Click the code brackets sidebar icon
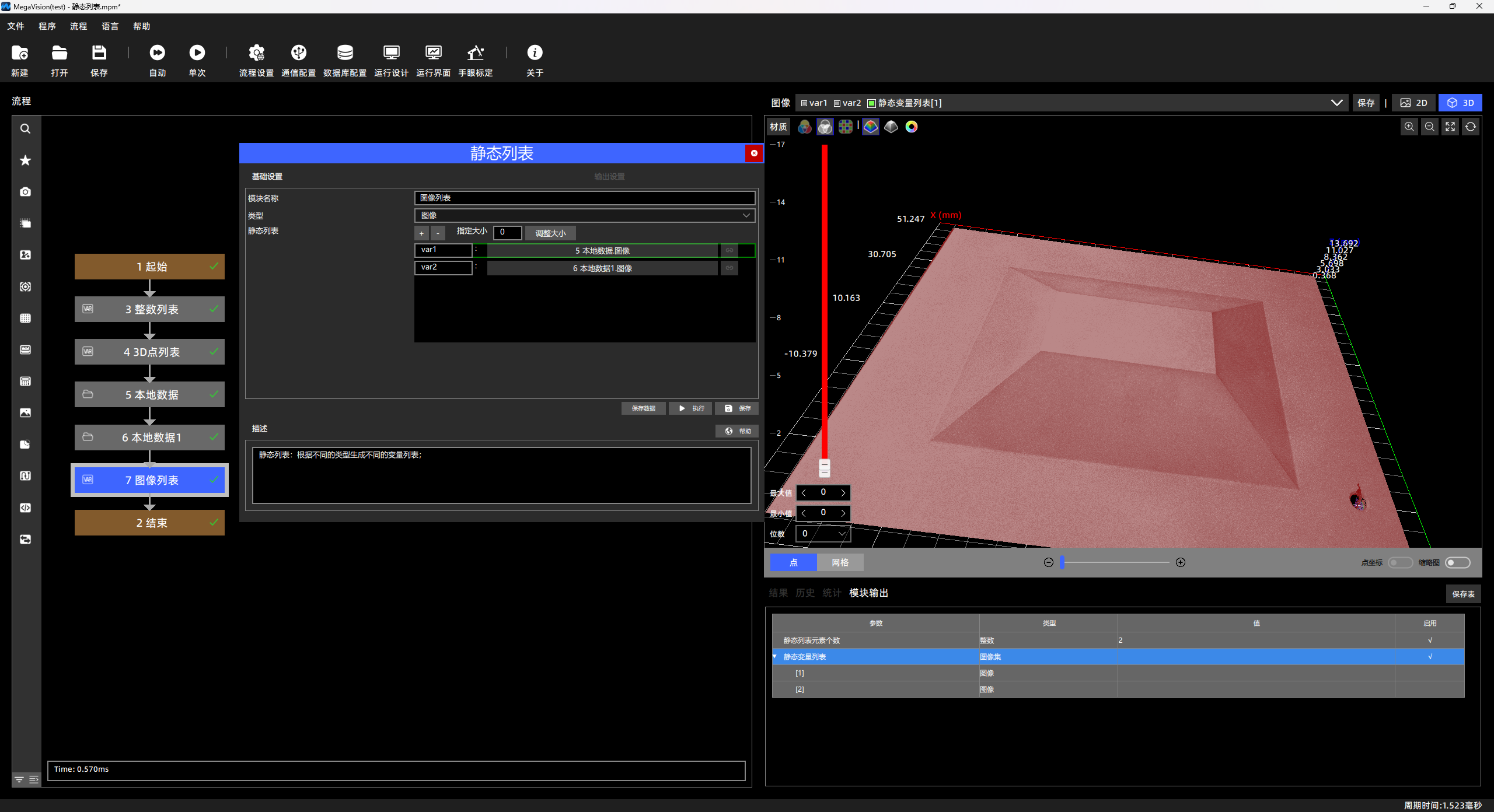This screenshot has width=1494, height=812. (x=26, y=508)
